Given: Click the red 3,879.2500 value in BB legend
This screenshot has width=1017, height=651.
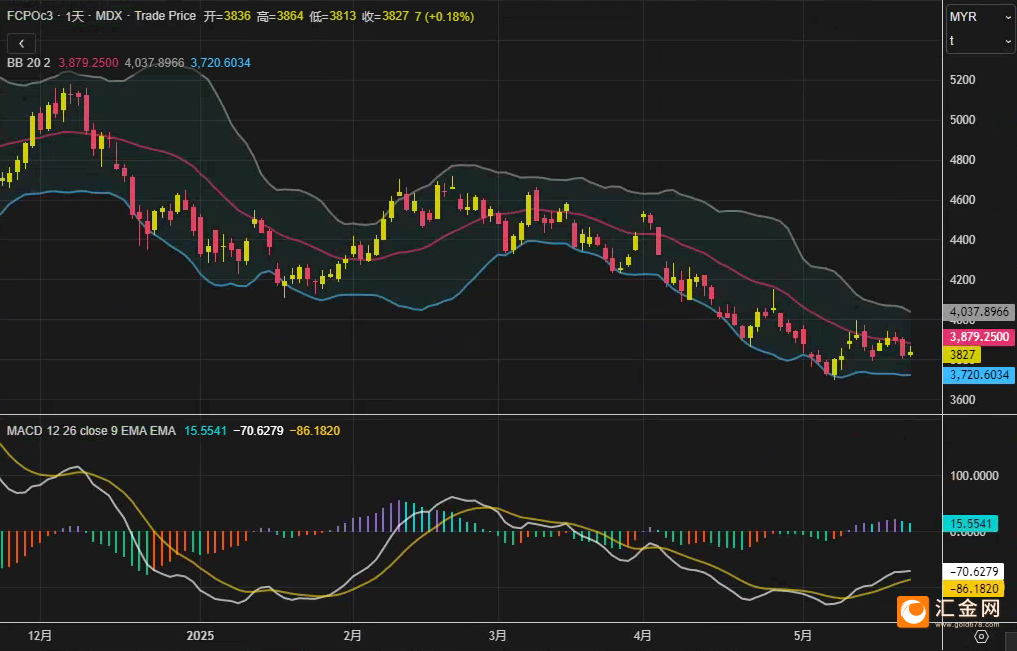Looking at the screenshot, I should point(88,63).
